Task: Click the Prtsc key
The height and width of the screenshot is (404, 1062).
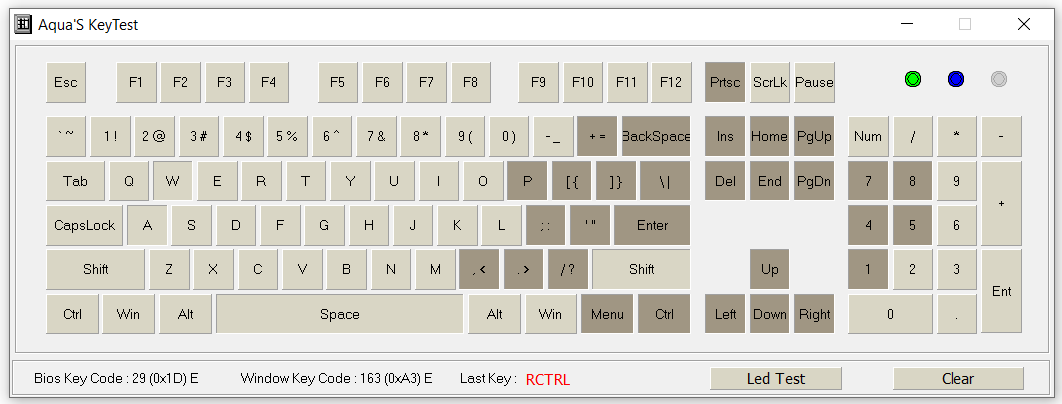Action: click(x=725, y=82)
